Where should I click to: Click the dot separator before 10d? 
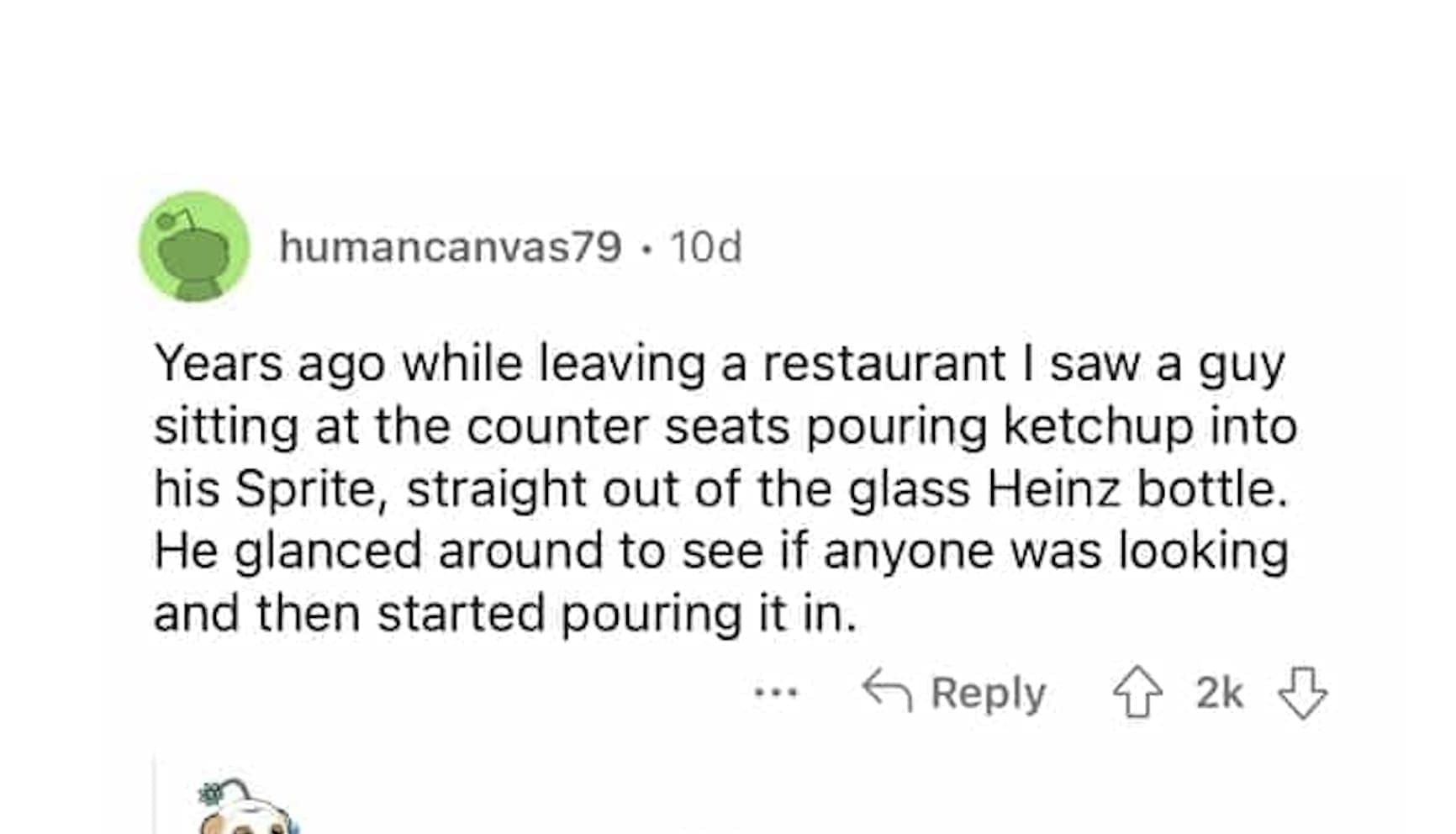click(x=645, y=248)
